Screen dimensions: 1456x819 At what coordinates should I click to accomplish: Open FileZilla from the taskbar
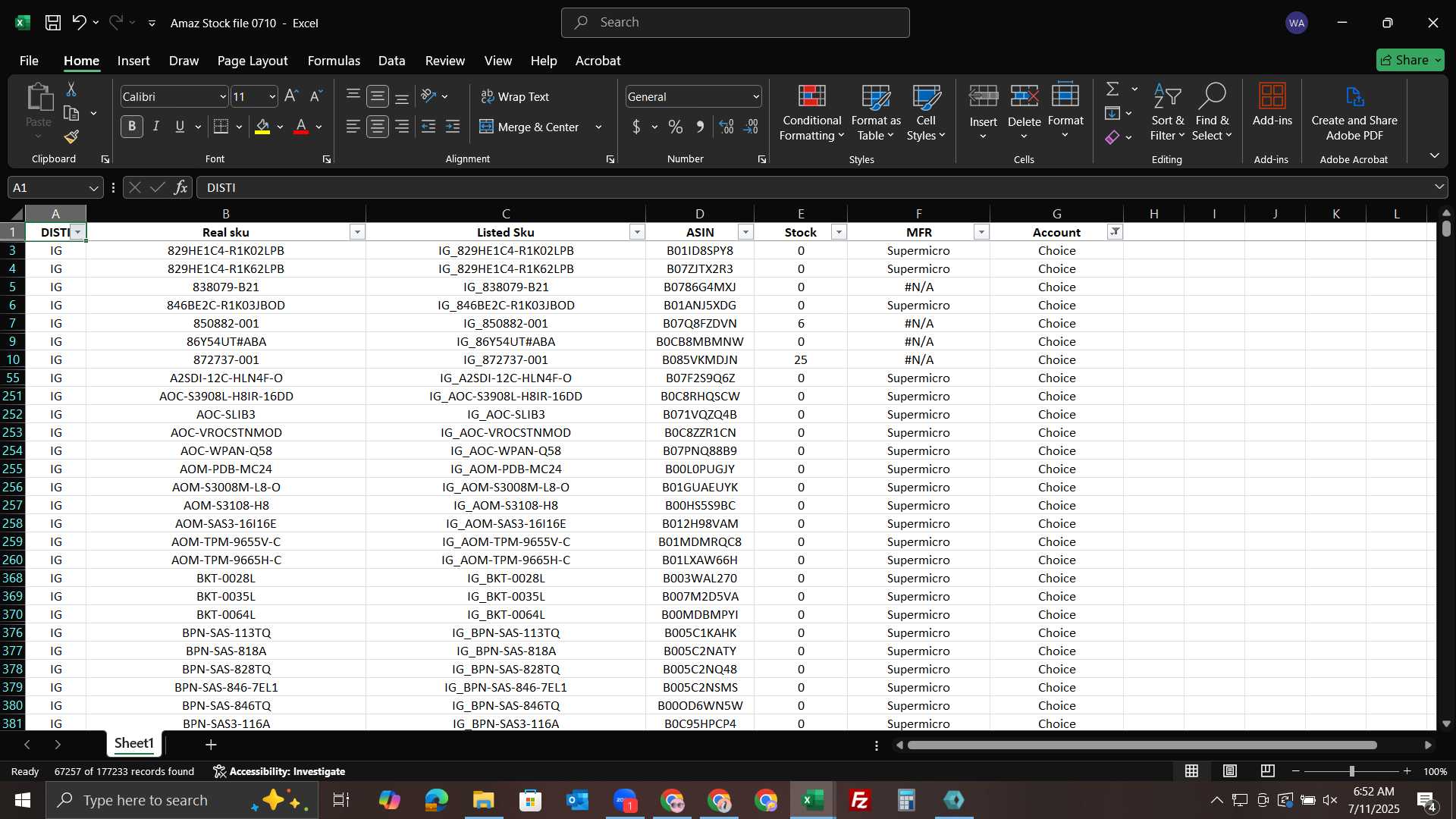[x=860, y=800]
